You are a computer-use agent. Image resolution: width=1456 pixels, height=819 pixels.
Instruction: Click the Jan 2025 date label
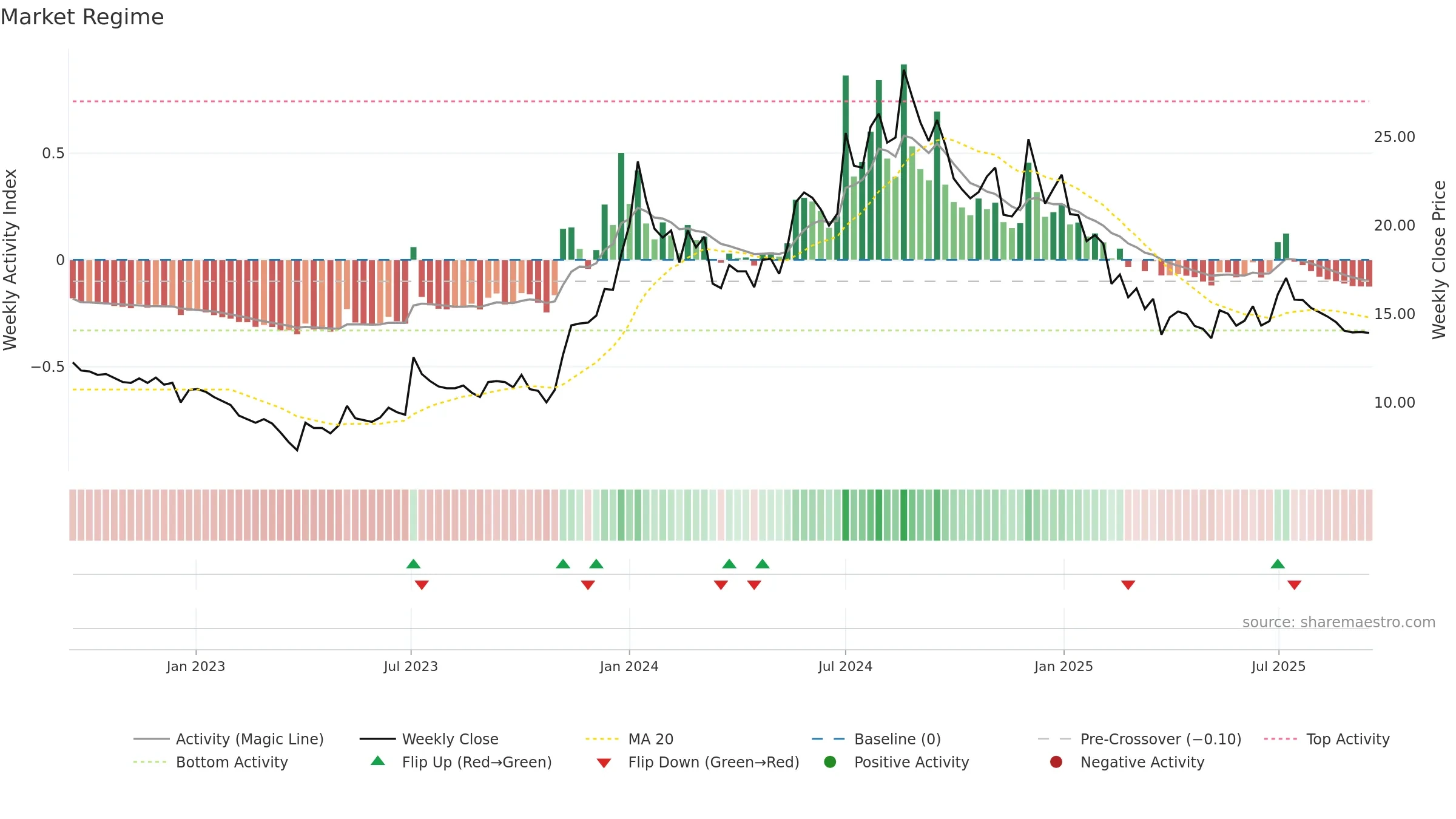coord(1063,666)
